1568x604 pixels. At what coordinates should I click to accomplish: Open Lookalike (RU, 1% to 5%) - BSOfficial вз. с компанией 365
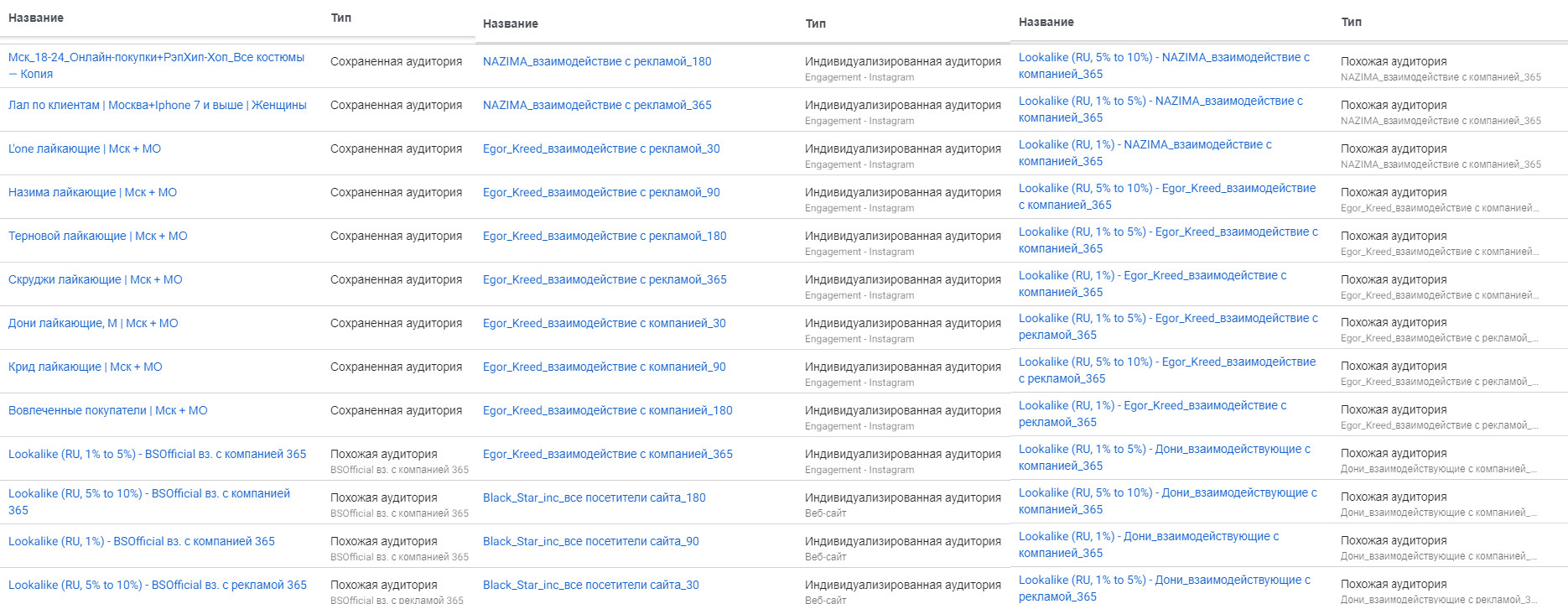(x=158, y=454)
